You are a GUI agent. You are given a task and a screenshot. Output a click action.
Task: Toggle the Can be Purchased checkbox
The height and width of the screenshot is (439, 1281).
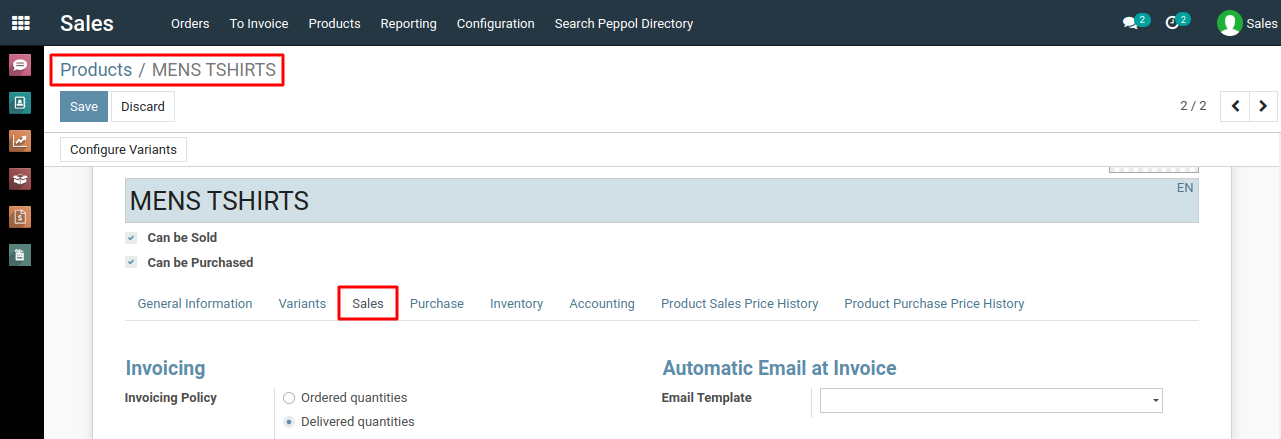coord(131,263)
